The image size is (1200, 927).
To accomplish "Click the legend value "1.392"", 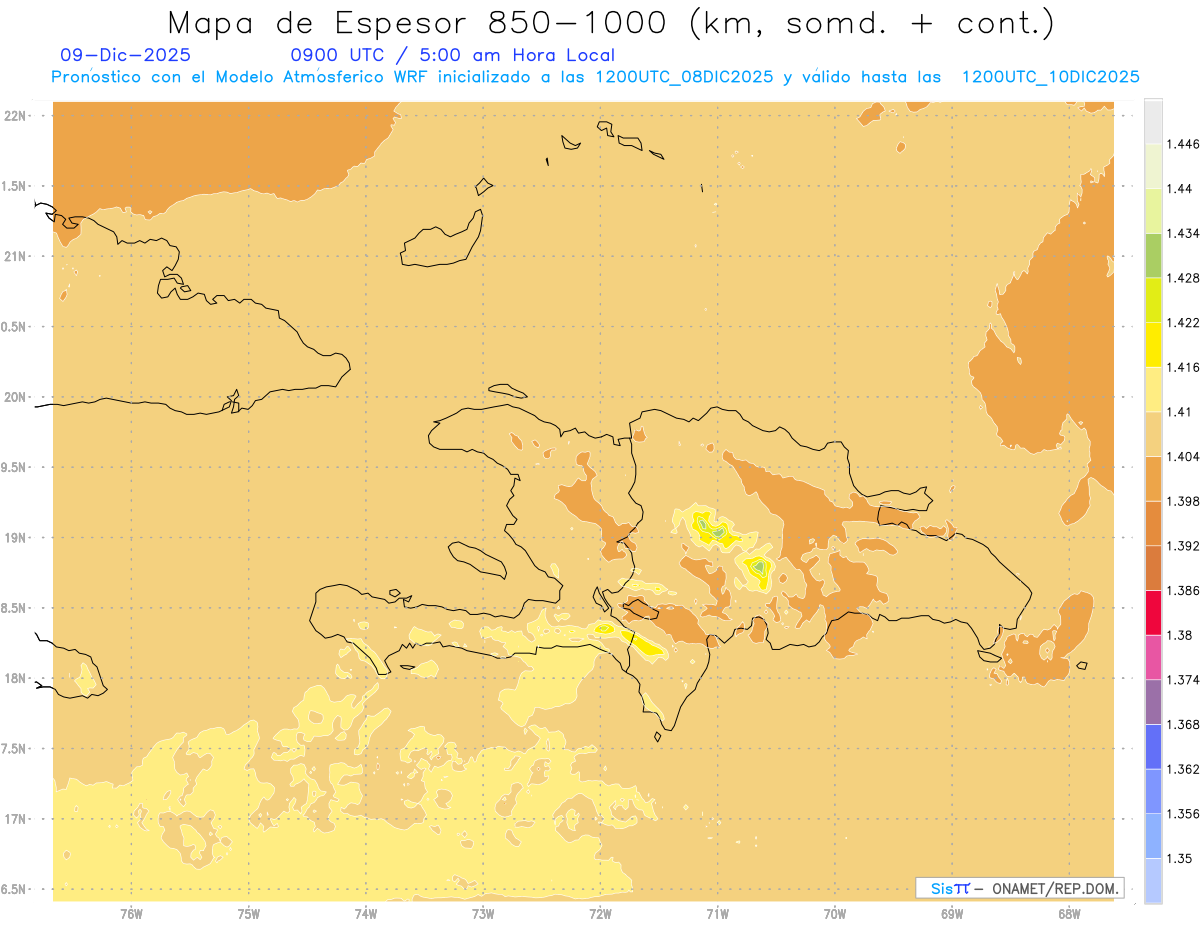I will pyautogui.click(x=1182, y=546).
